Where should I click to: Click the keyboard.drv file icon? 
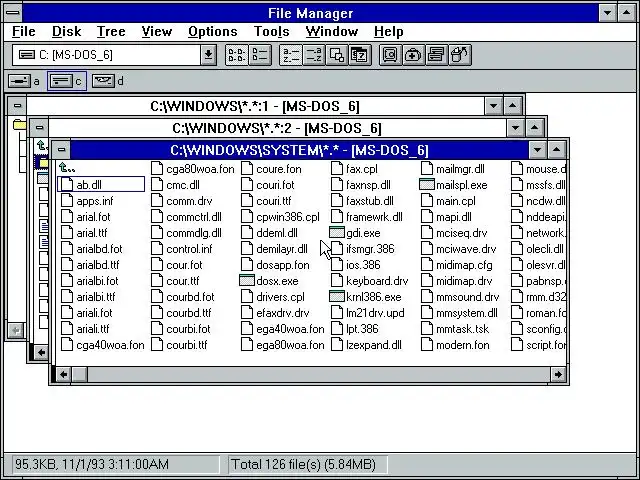[x=337, y=281]
